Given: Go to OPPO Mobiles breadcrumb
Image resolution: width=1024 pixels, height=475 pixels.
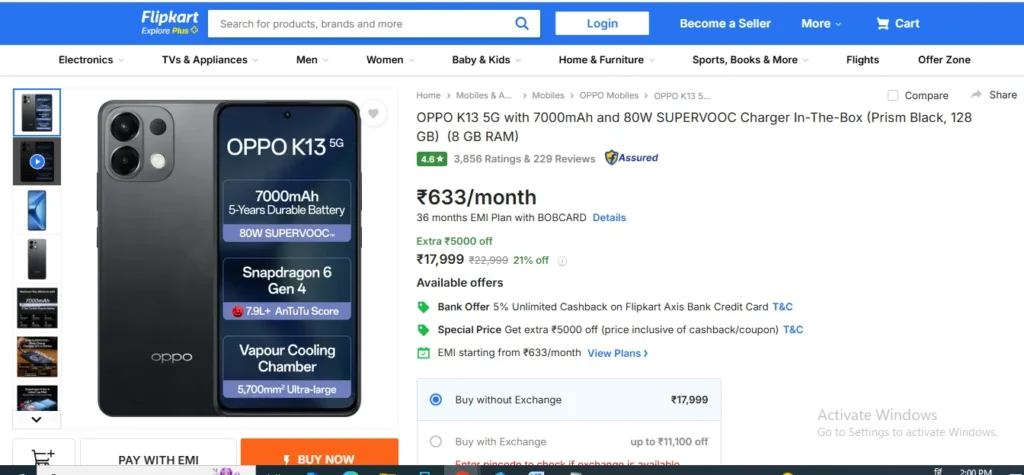Looking at the screenshot, I should (609, 95).
